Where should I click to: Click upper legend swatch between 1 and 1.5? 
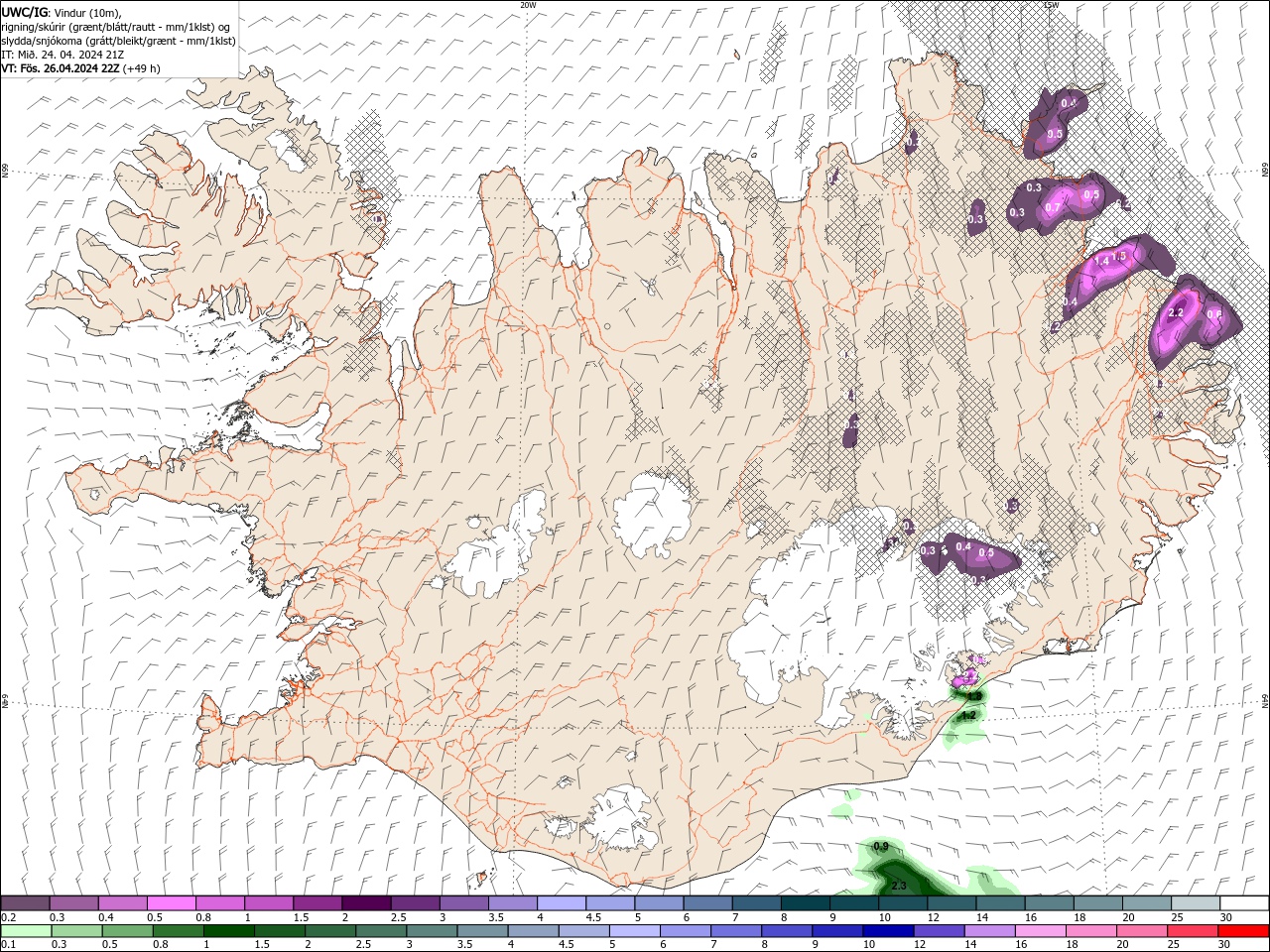coord(268,903)
